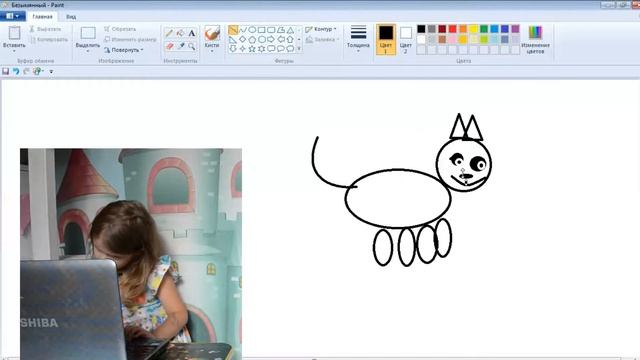Pick the orange palette color
The width and height of the screenshot is (640, 360).
pyautogui.click(x=463, y=29)
